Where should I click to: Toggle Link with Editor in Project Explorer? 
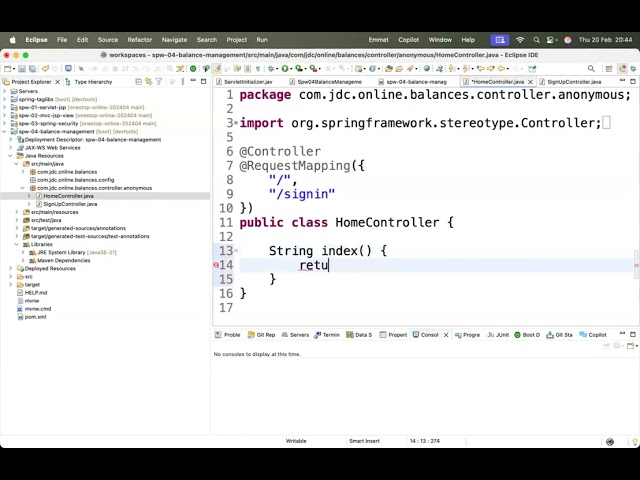pyautogui.click(x=149, y=82)
